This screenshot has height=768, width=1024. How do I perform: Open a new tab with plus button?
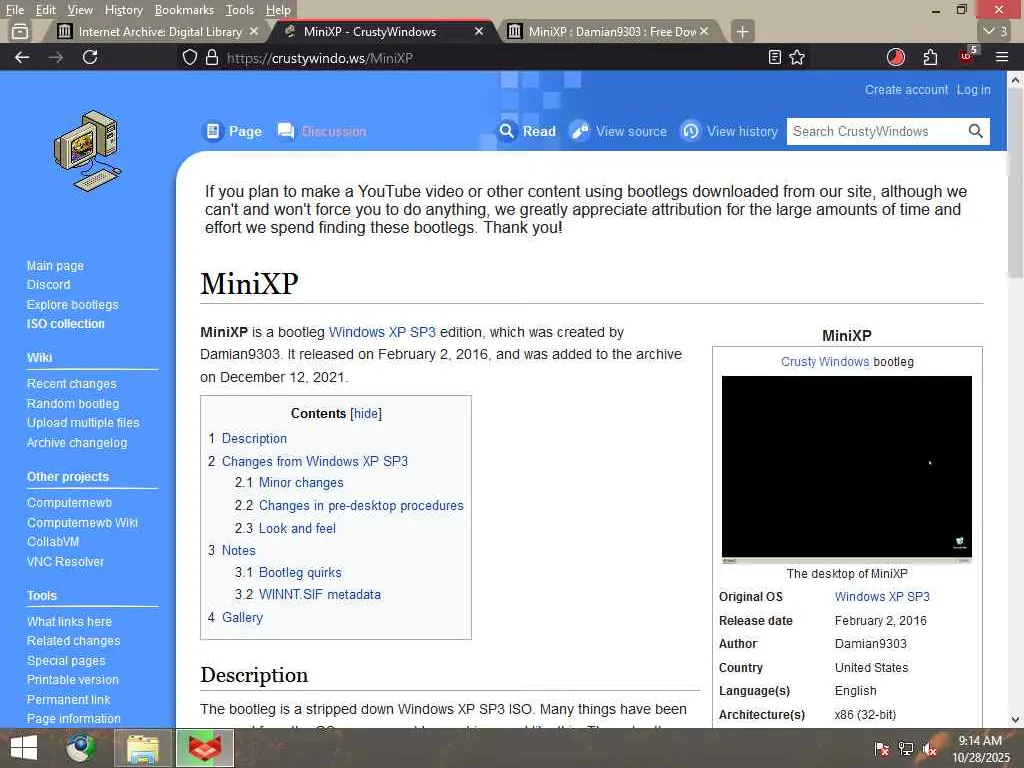point(742,31)
